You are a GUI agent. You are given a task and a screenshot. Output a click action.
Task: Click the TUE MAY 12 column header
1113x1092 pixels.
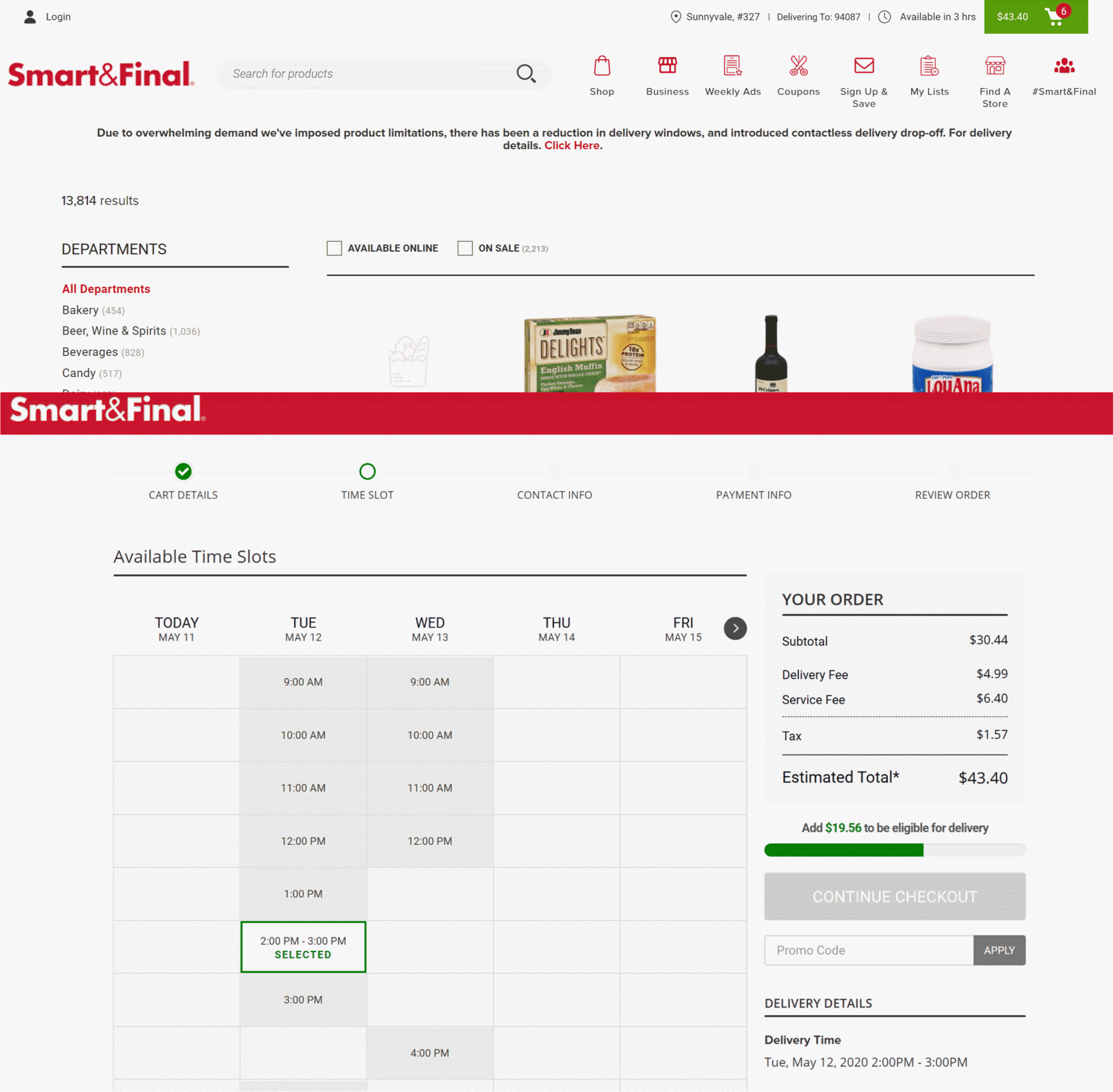pyautogui.click(x=303, y=629)
